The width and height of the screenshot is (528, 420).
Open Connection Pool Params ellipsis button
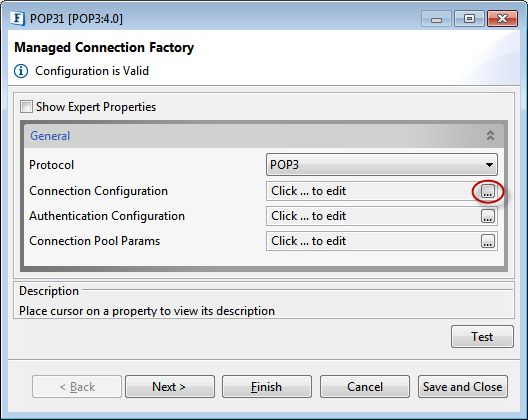click(x=488, y=241)
